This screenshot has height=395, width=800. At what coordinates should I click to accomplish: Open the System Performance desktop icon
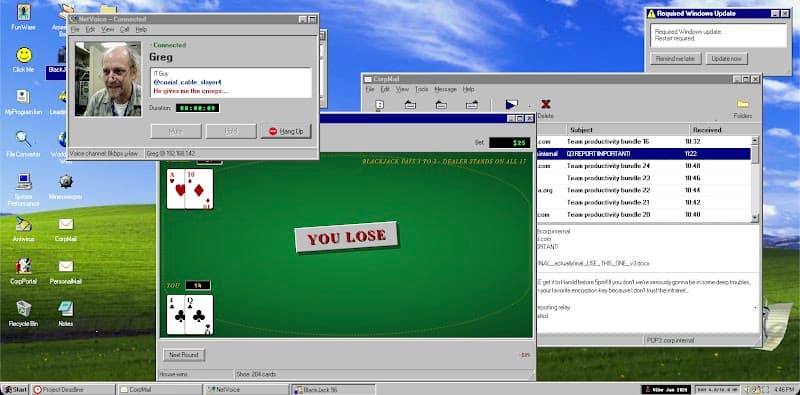click(x=23, y=190)
